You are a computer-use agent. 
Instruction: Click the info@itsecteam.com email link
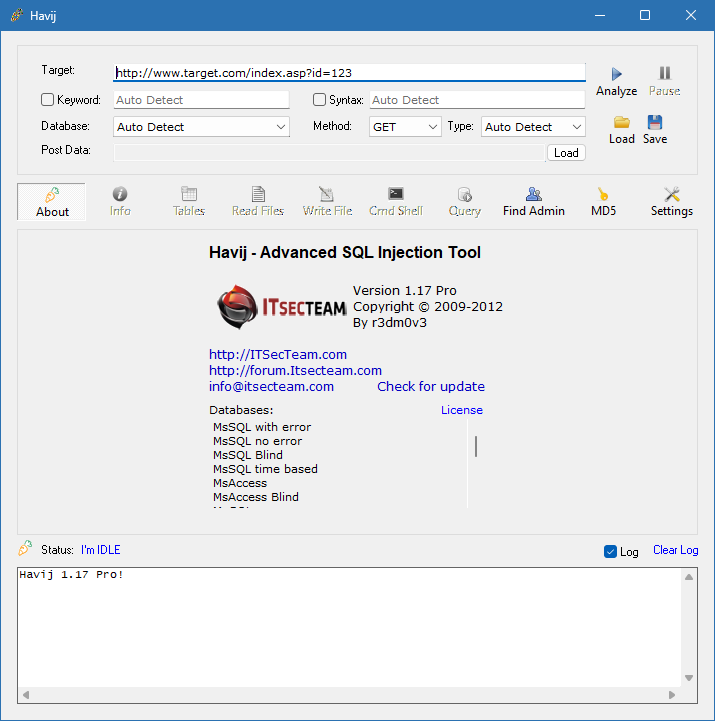pyautogui.click(x=271, y=386)
